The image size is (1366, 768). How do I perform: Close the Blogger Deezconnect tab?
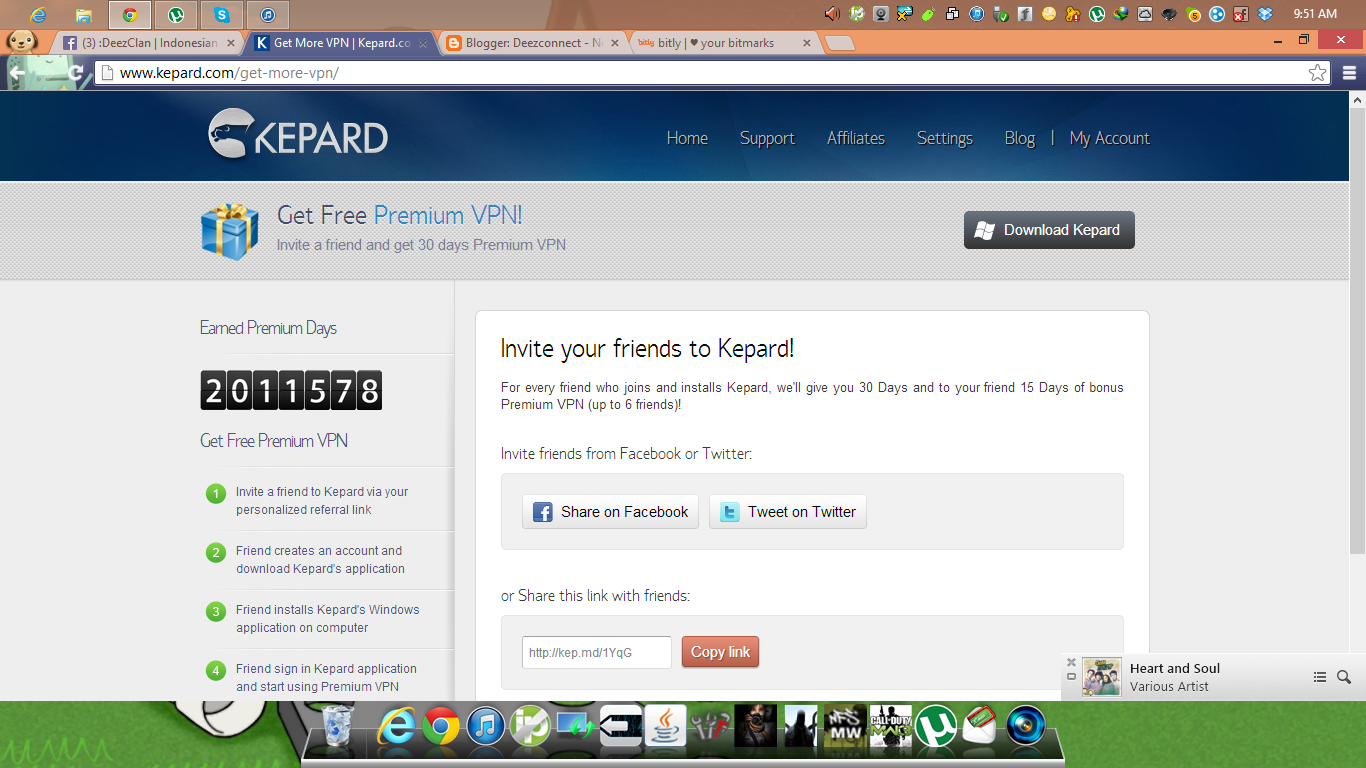616,43
